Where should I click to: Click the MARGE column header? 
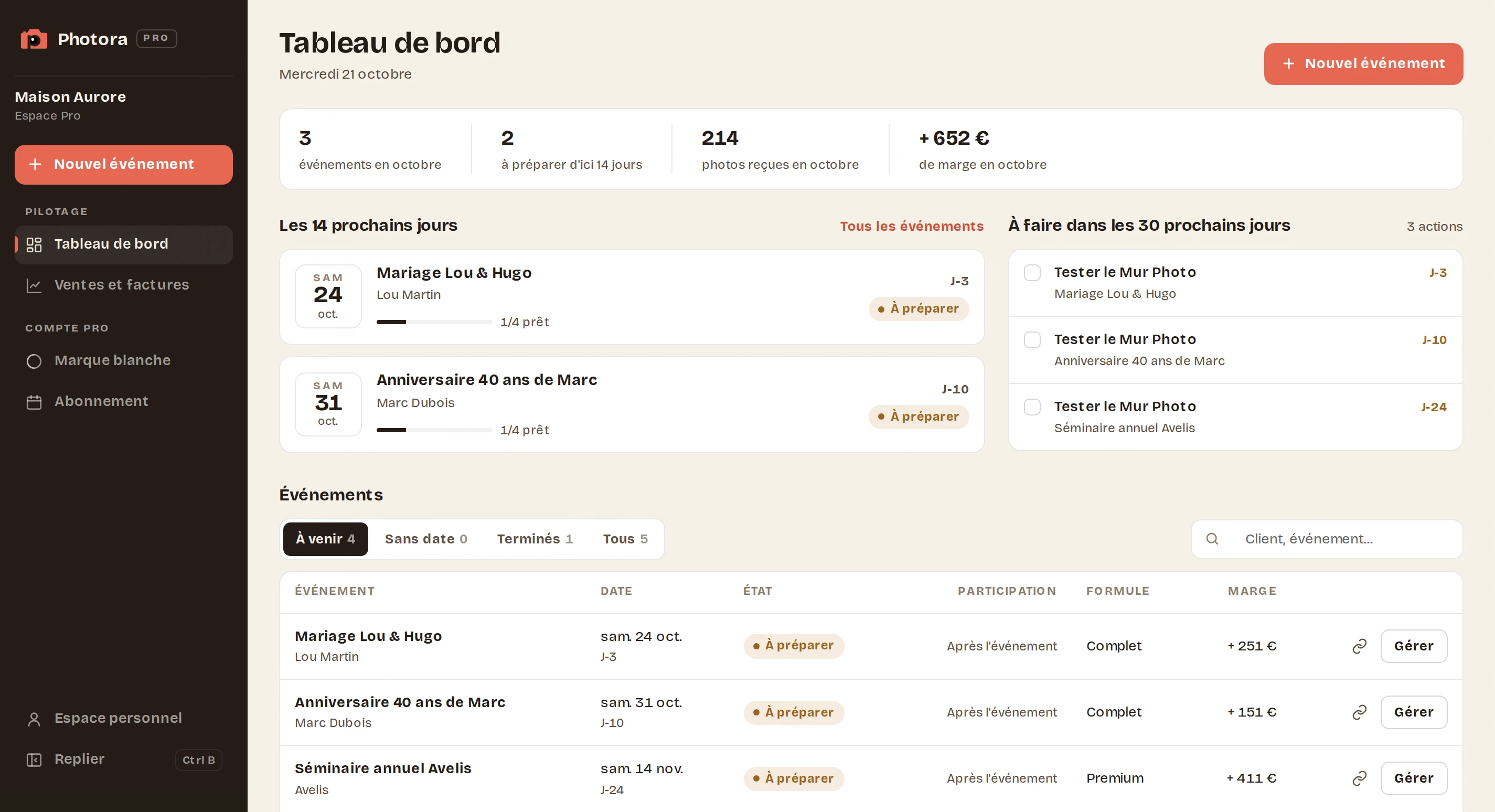coord(1252,591)
